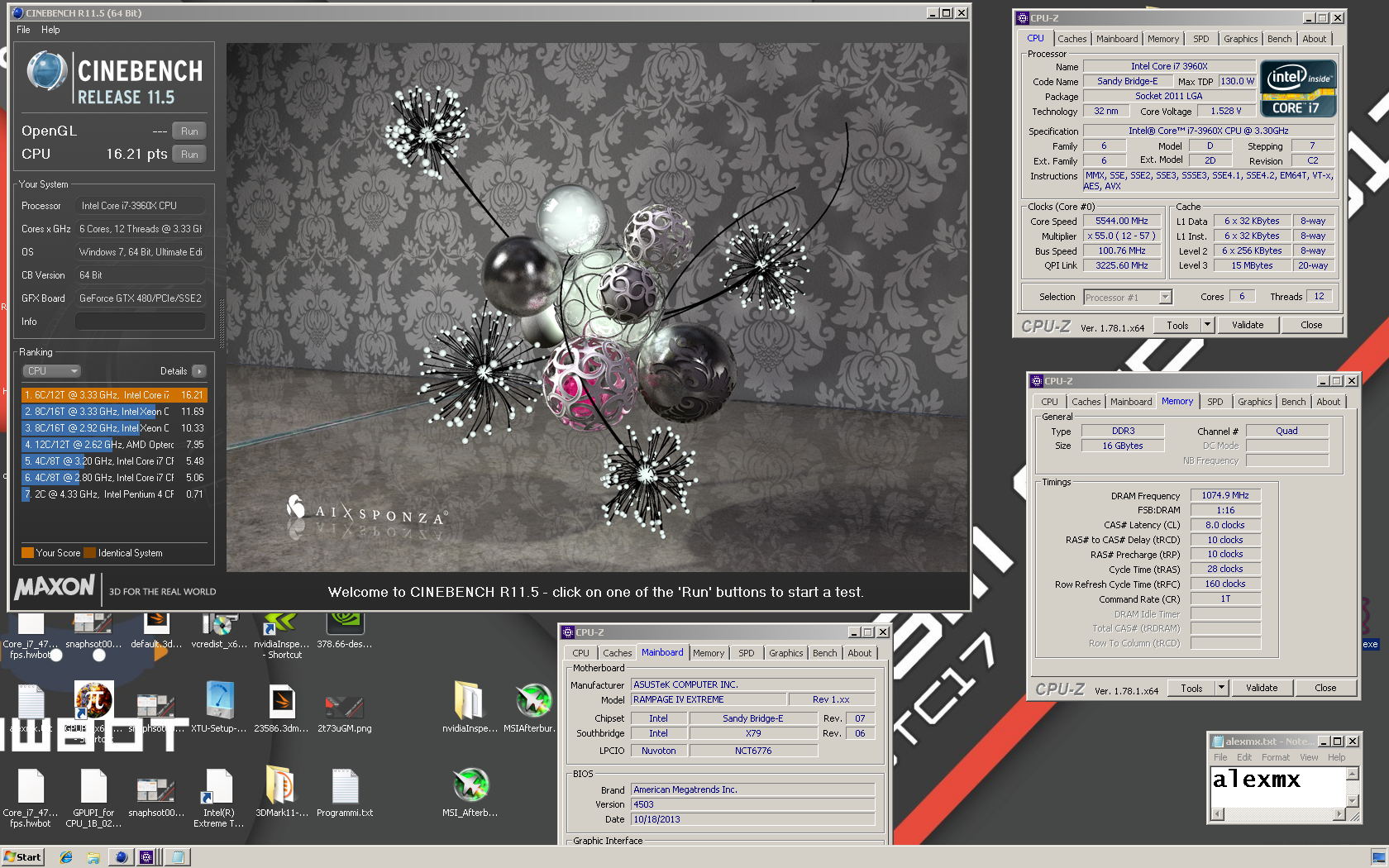This screenshot has height=868, width=1389.
Task: Select ranking row 7 Intel Pentium 4
Action: pos(113,494)
